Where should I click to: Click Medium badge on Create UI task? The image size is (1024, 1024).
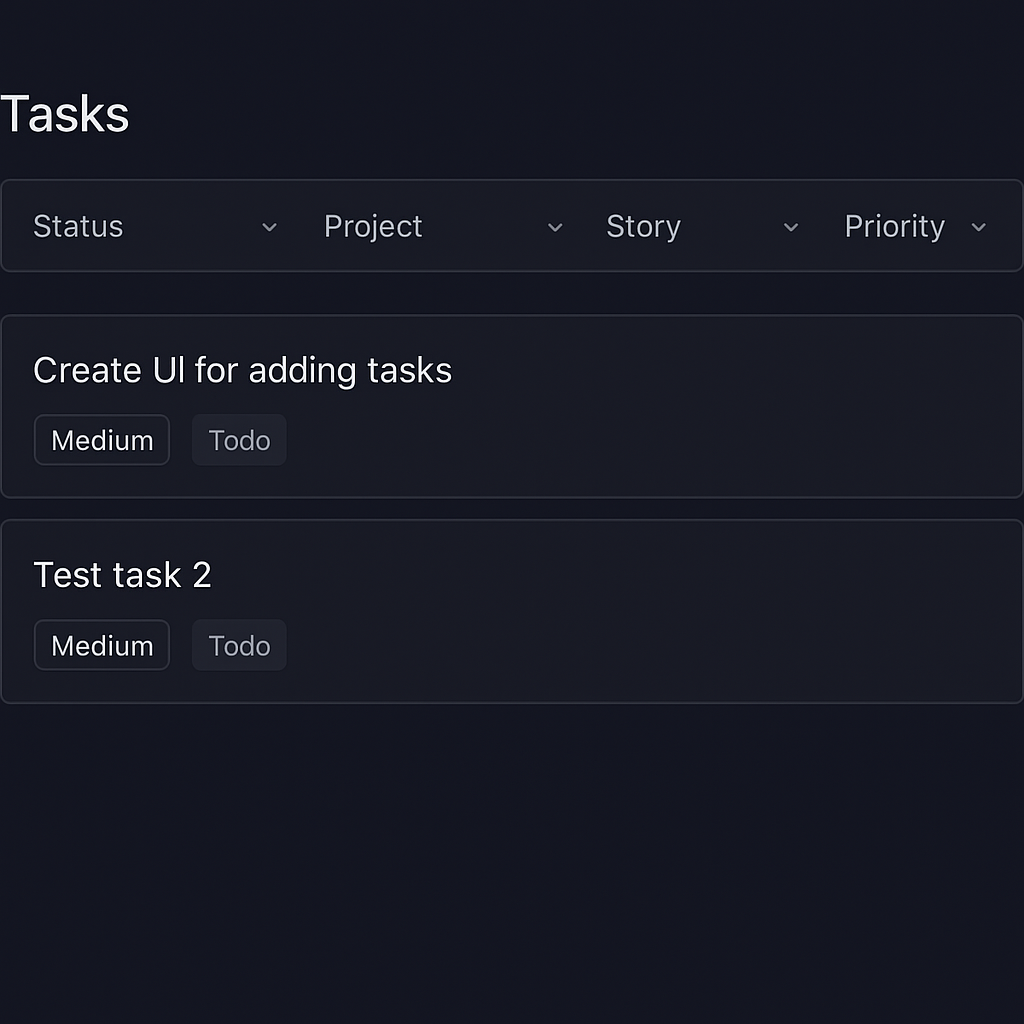(102, 440)
